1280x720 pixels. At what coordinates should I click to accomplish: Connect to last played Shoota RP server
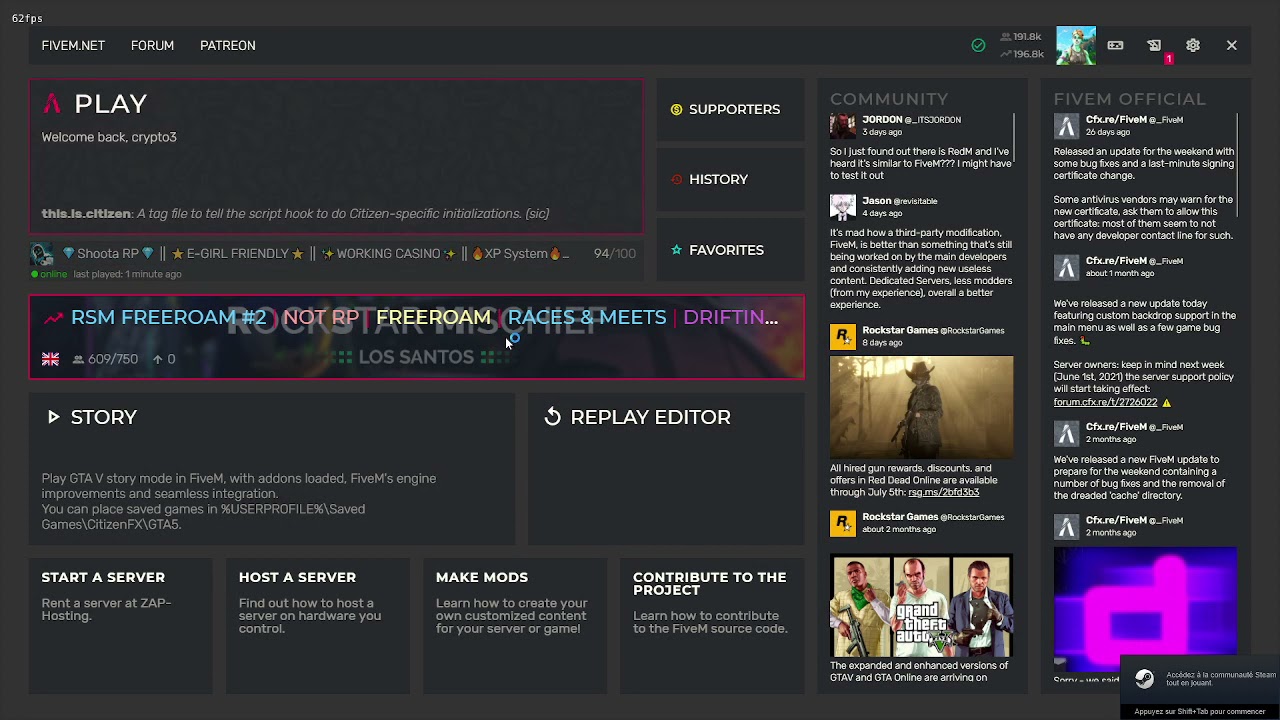[x=336, y=261]
